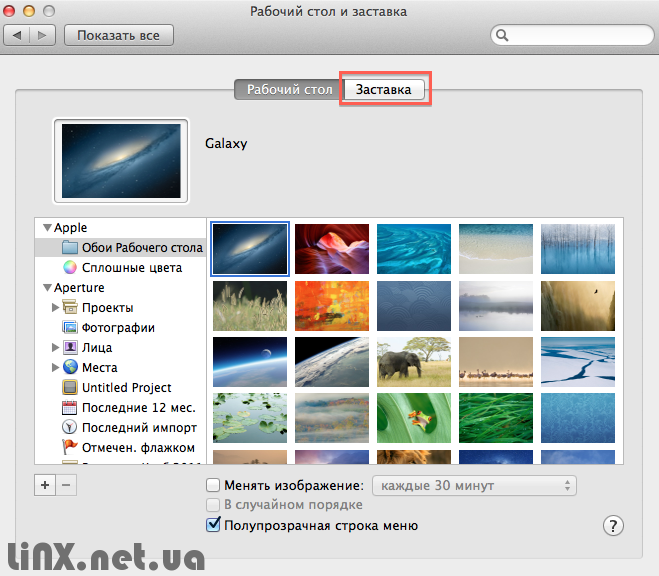
Task: Go forward with the right arrow button
Action: coord(42,35)
